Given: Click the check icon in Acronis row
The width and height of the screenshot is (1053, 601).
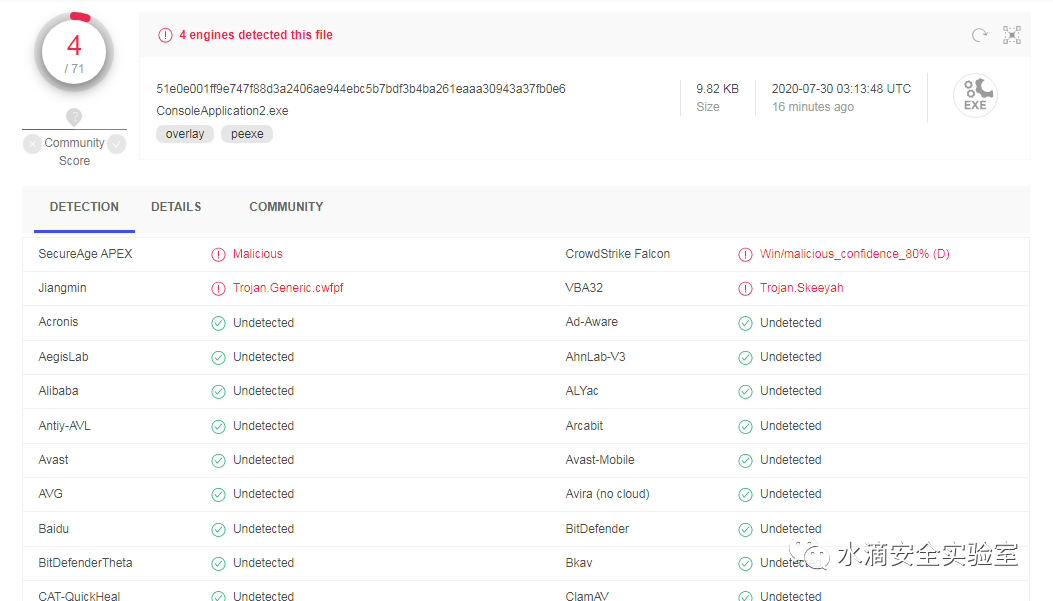Looking at the screenshot, I should tap(218, 324).
